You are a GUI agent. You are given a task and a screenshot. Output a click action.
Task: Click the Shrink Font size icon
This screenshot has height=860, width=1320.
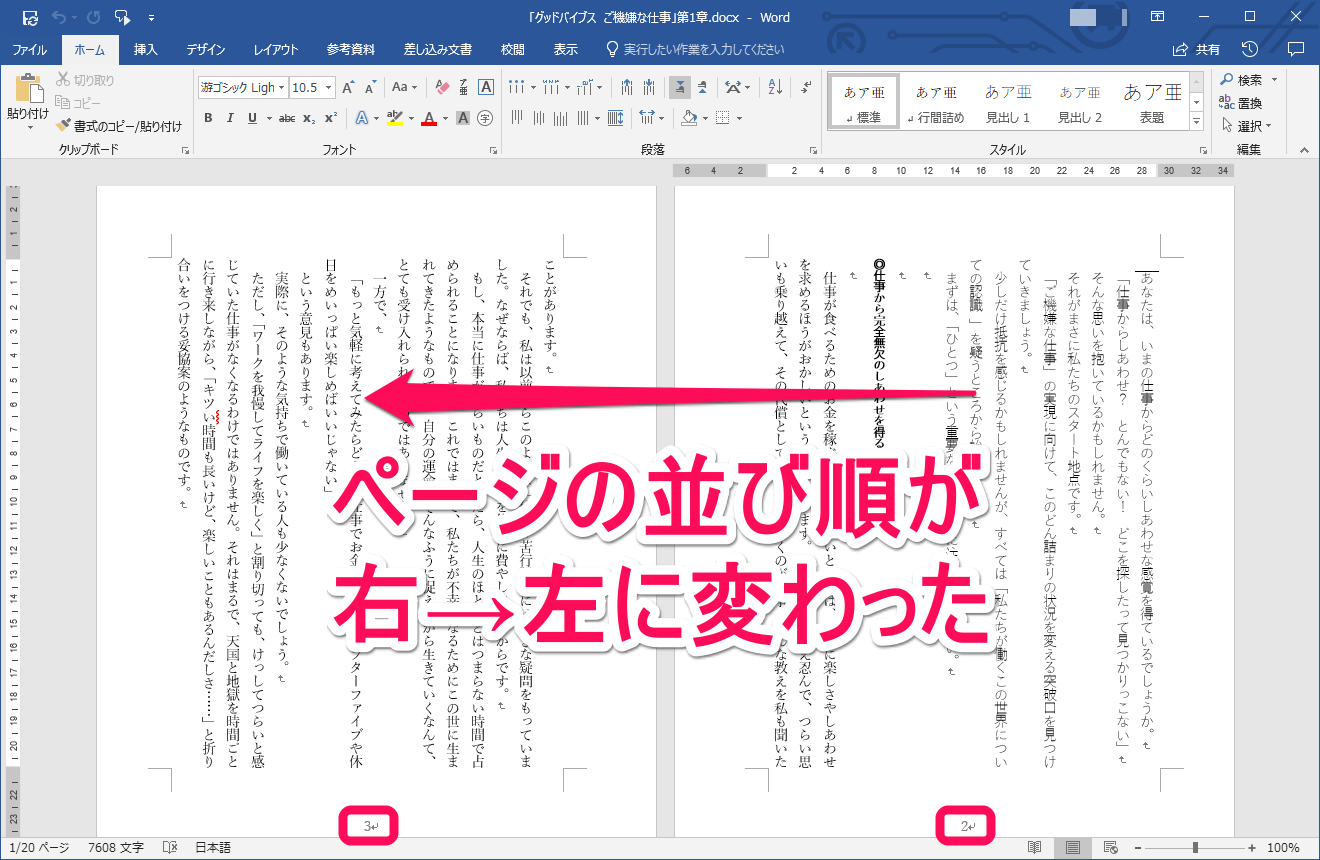(x=369, y=88)
